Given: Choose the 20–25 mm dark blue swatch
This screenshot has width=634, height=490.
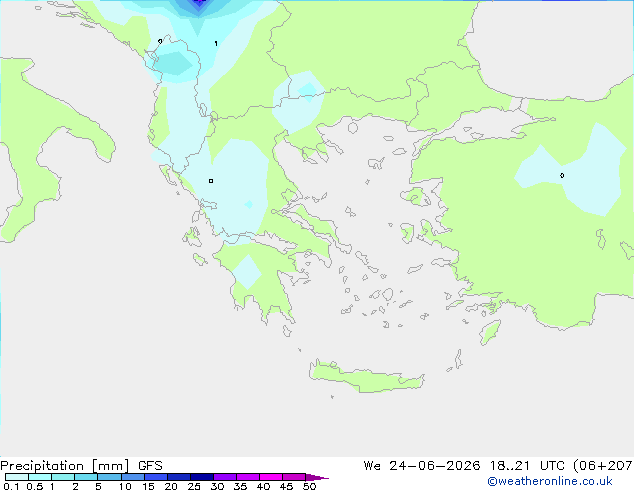Looking at the screenshot, I should tap(179, 477).
